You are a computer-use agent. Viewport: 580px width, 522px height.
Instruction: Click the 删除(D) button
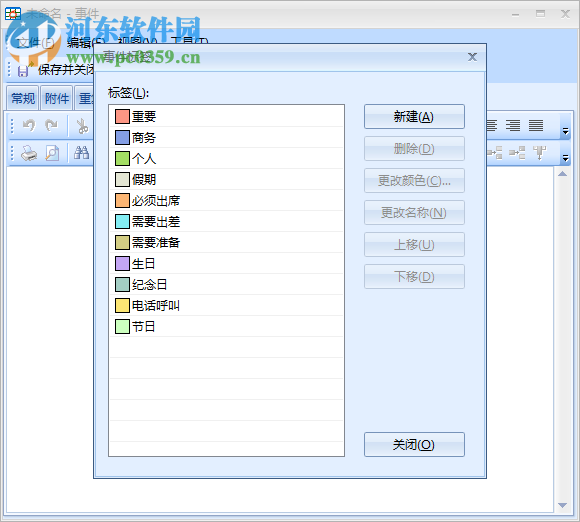414,149
